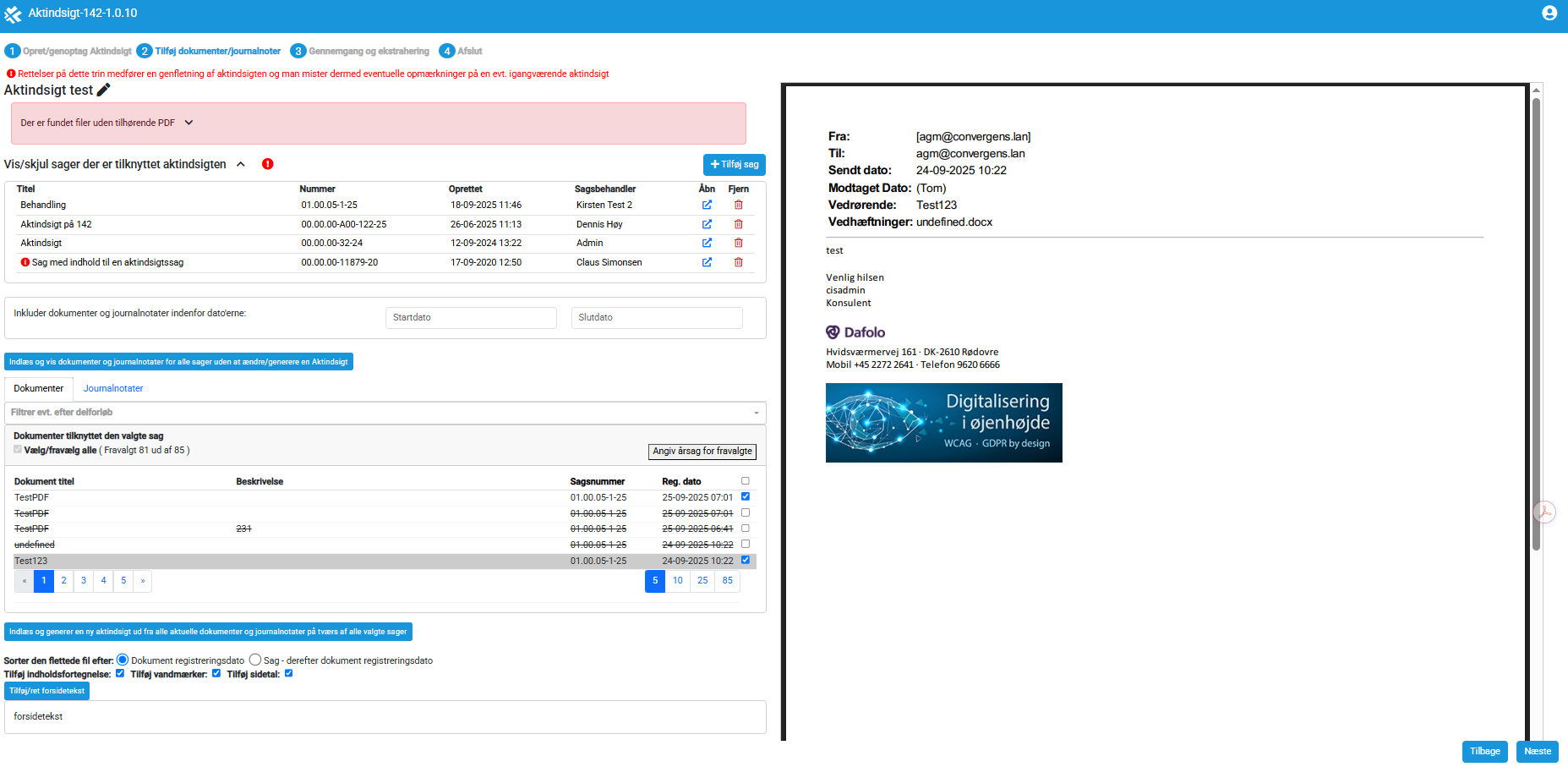The image size is (1568, 767).
Task: Go to step 3 Gennemgang og ekstrahering
Action: [x=360, y=51]
